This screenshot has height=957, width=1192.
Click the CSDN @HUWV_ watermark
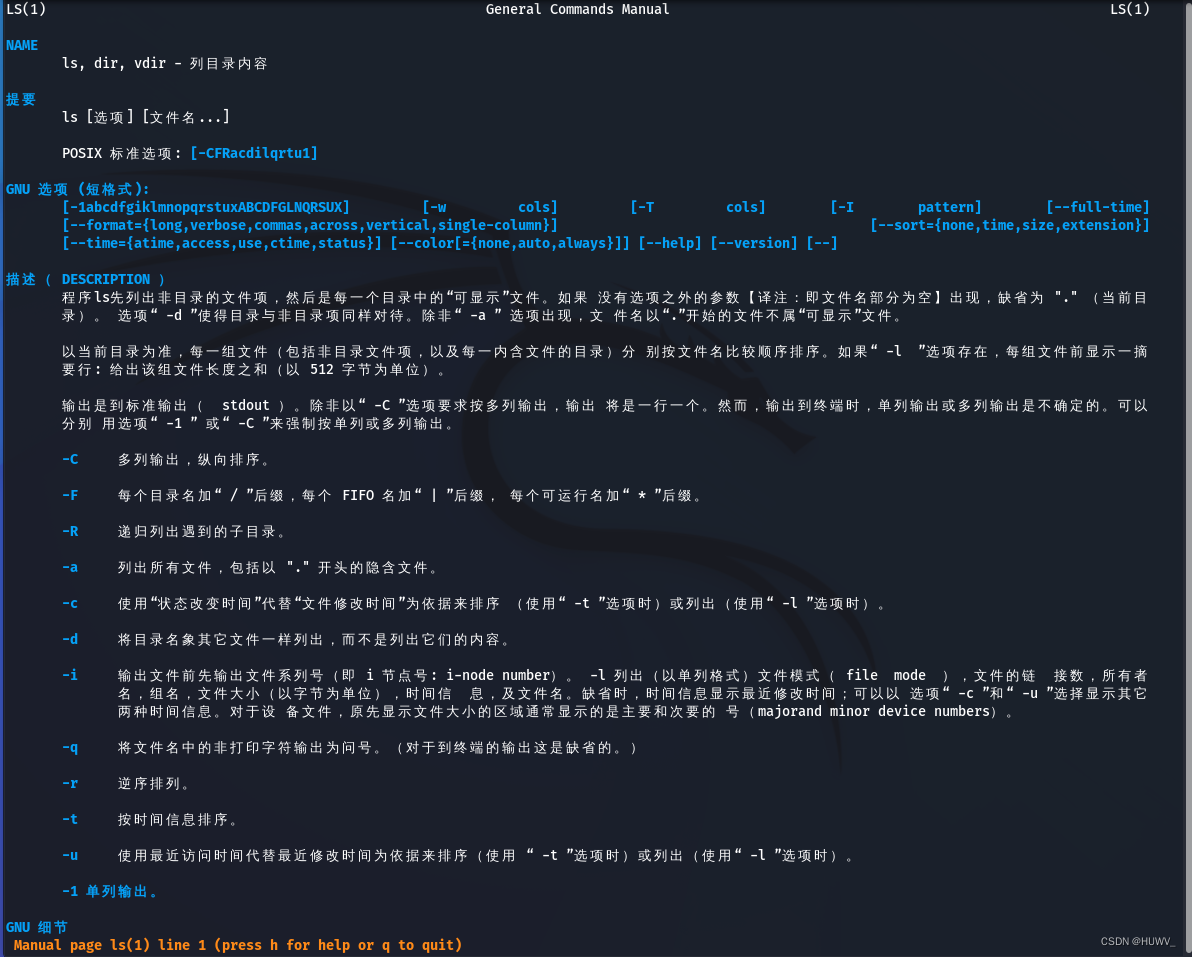1138,941
